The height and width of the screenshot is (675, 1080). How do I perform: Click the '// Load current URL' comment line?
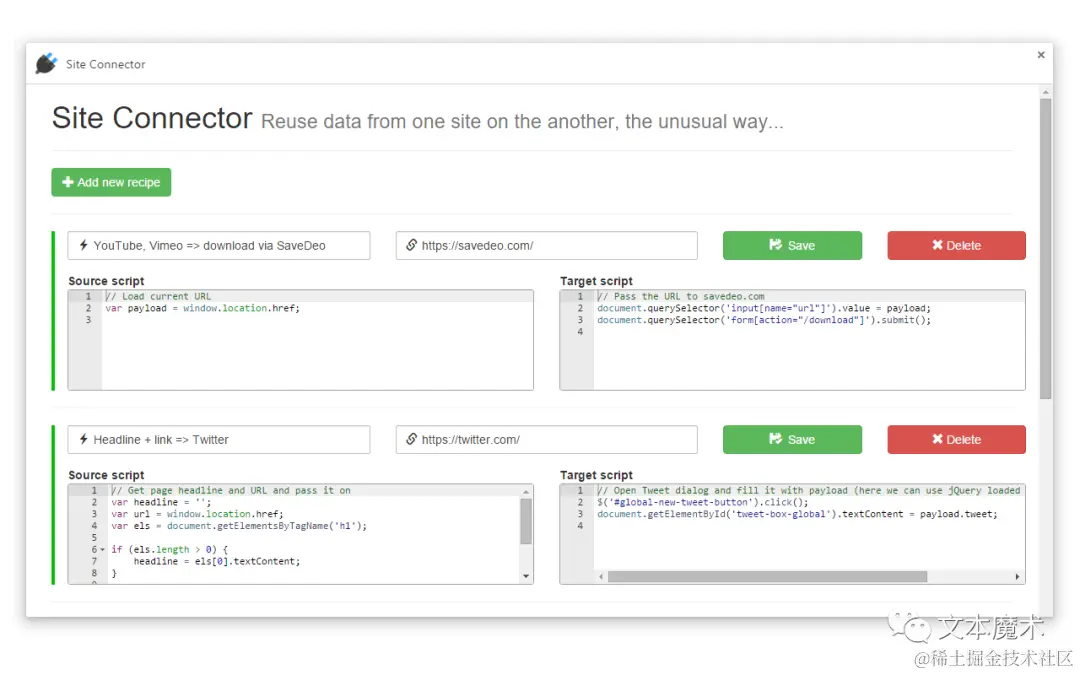(158, 296)
